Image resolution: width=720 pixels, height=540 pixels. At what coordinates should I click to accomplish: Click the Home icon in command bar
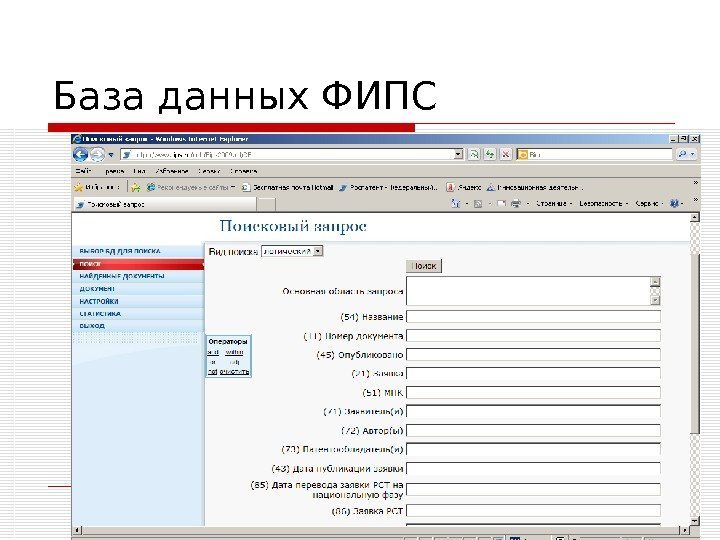click(x=456, y=203)
